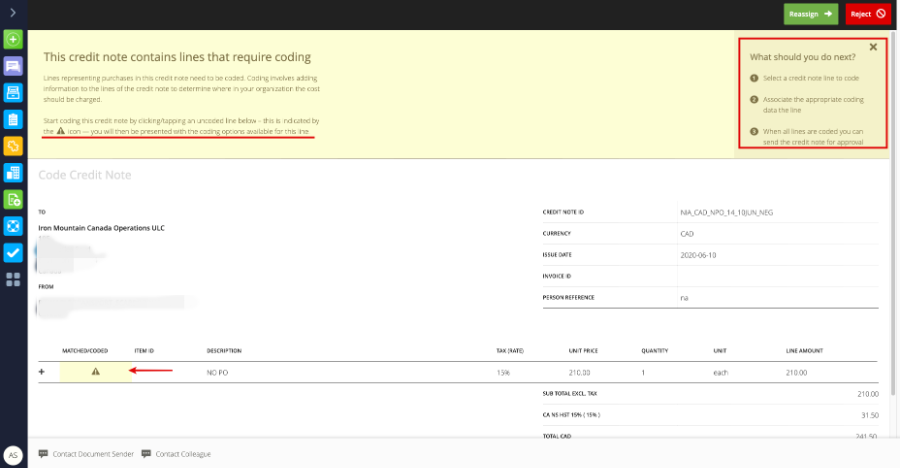Click Contact Document Sender link
The image size is (900, 468).
pos(93,454)
